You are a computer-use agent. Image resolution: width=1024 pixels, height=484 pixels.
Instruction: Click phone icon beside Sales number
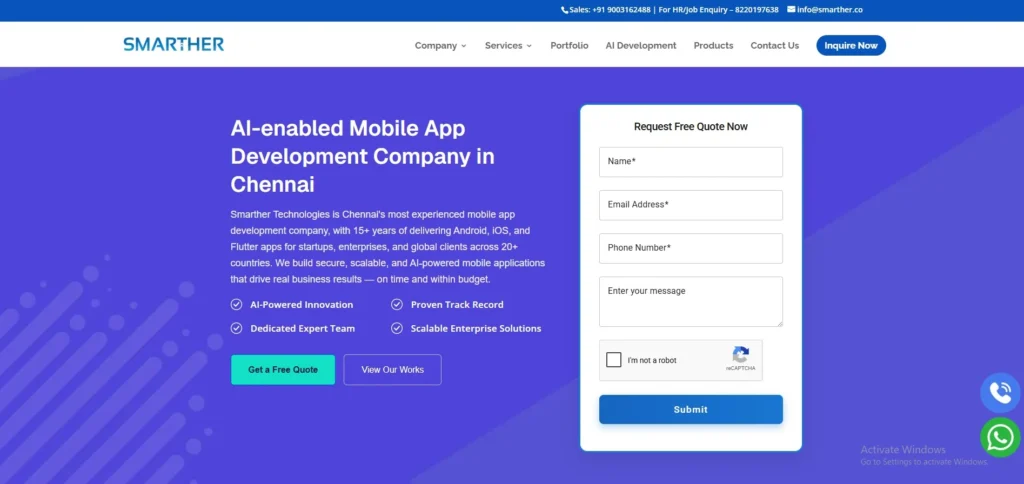point(564,10)
